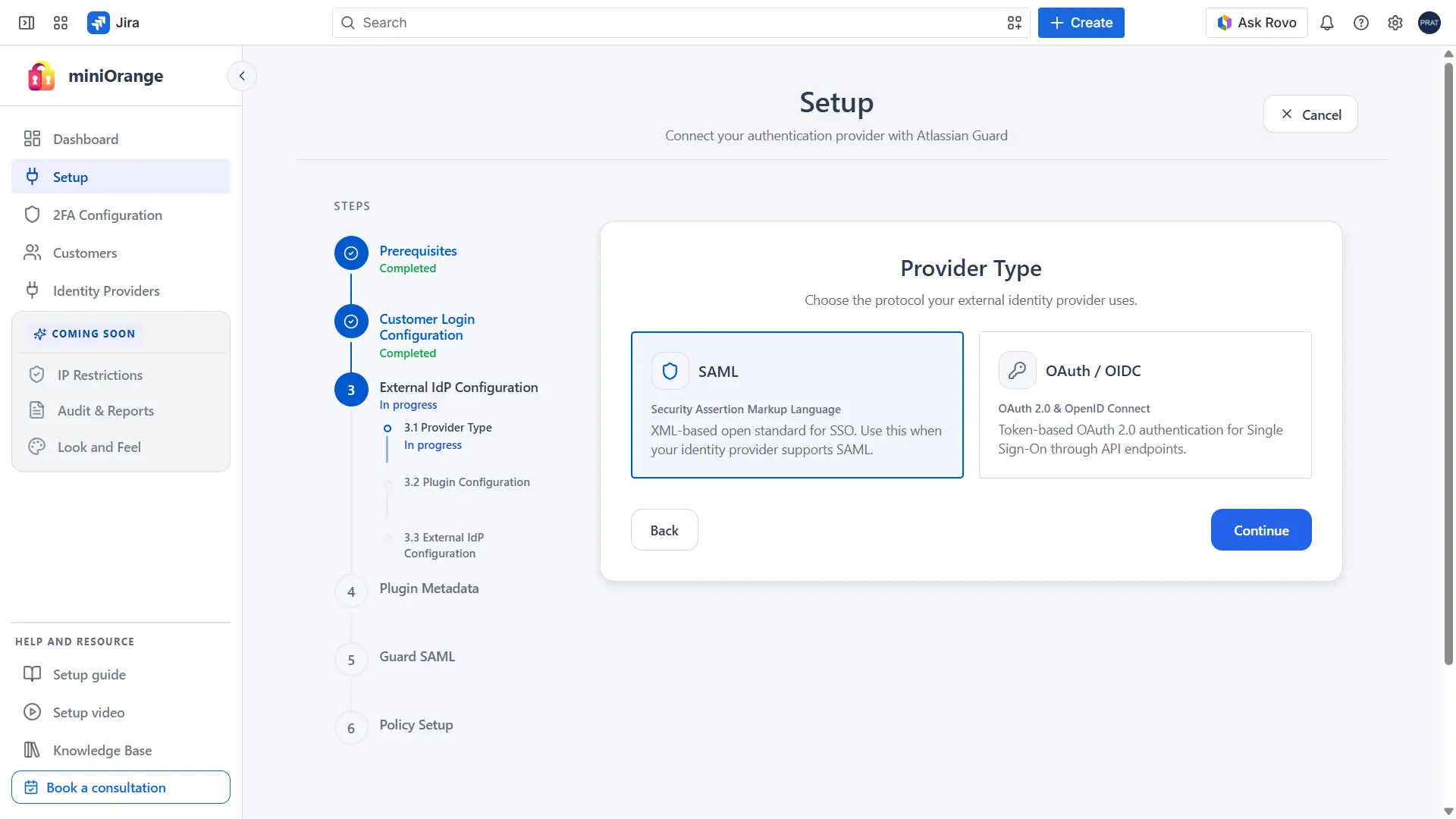Open 2FA Configuration page
The height and width of the screenshot is (819, 1456).
(x=121, y=215)
